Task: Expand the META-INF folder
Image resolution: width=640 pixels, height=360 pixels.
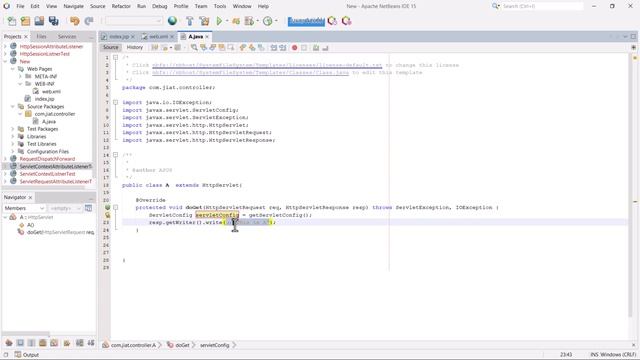Action: point(20,76)
